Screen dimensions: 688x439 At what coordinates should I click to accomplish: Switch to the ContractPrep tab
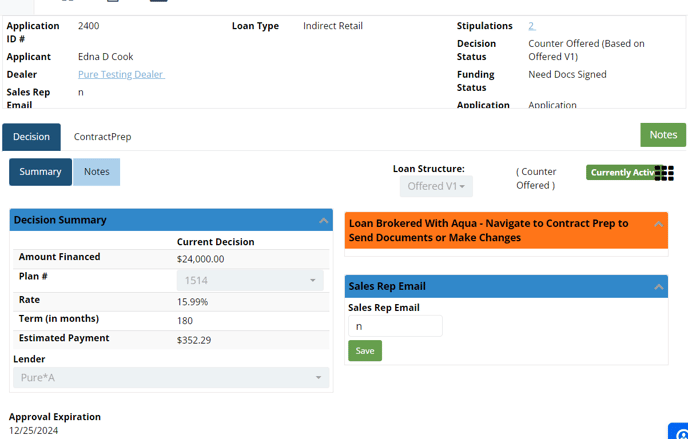(102, 137)
